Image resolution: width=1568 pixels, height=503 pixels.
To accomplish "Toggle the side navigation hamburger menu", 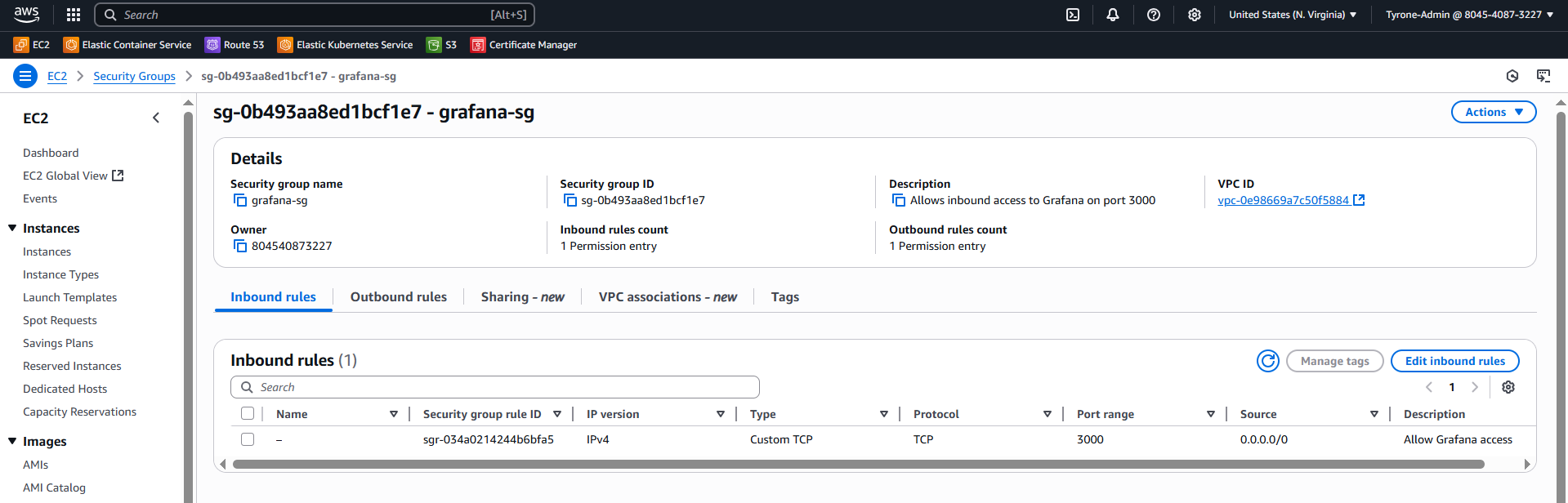I will tap(25, 76).
